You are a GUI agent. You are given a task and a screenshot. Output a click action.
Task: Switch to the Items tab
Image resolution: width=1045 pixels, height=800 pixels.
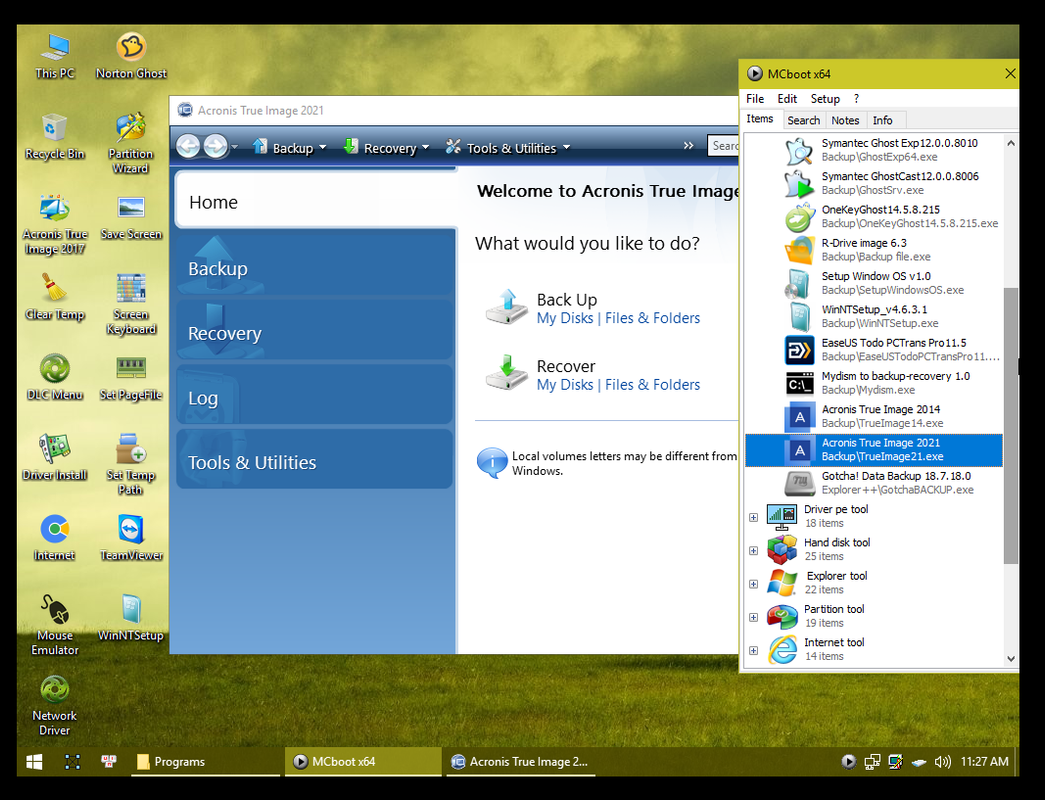(760, 119)
